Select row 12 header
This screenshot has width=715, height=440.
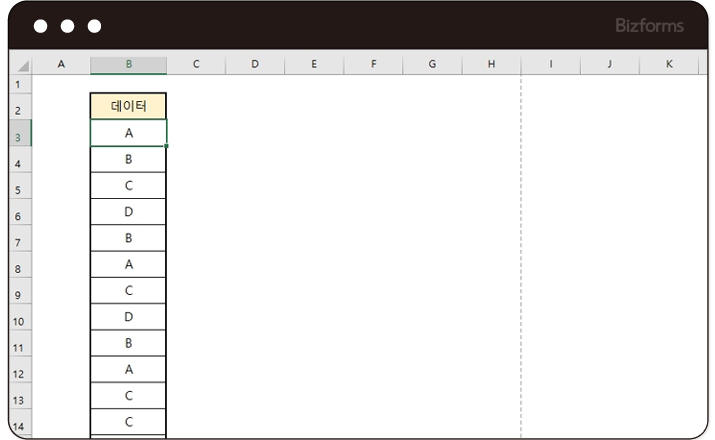click(x=21, y=369)
